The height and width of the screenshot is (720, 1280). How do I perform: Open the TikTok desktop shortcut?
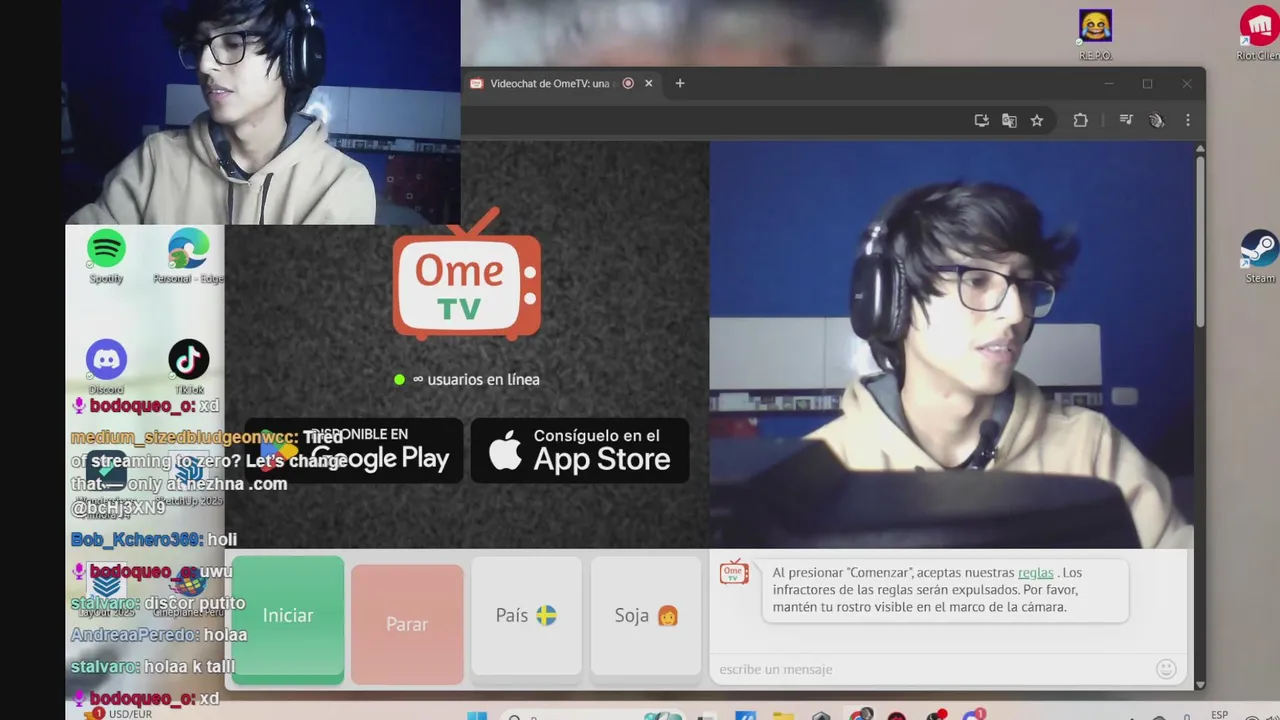tap(188, 366)
